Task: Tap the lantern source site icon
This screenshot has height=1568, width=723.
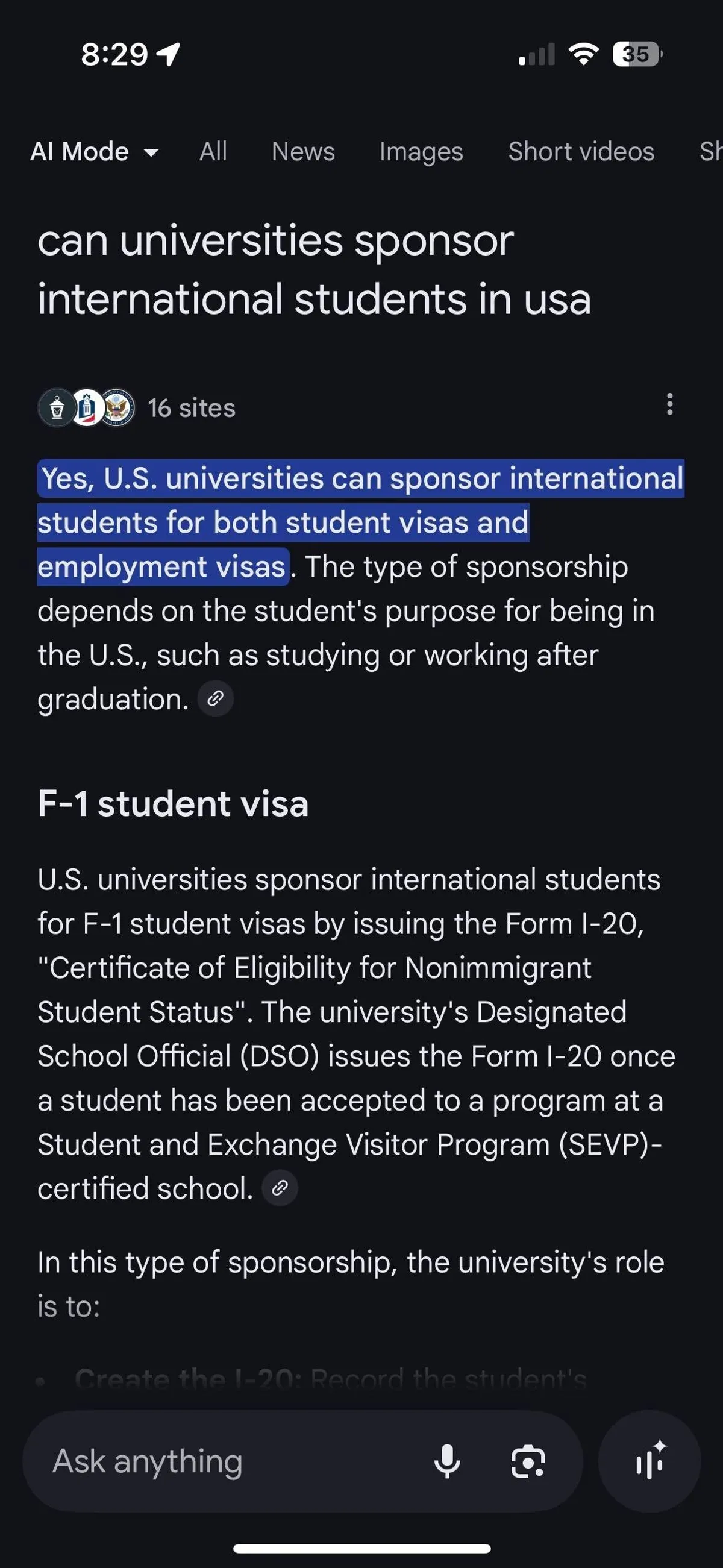Action: pos(57,408)
